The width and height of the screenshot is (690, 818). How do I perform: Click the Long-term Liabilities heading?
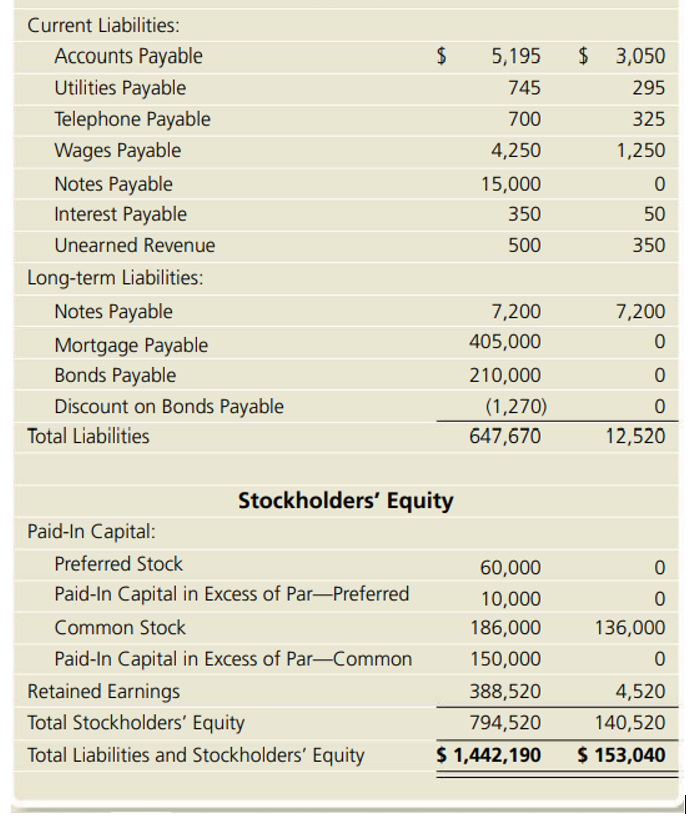(115, 277)
